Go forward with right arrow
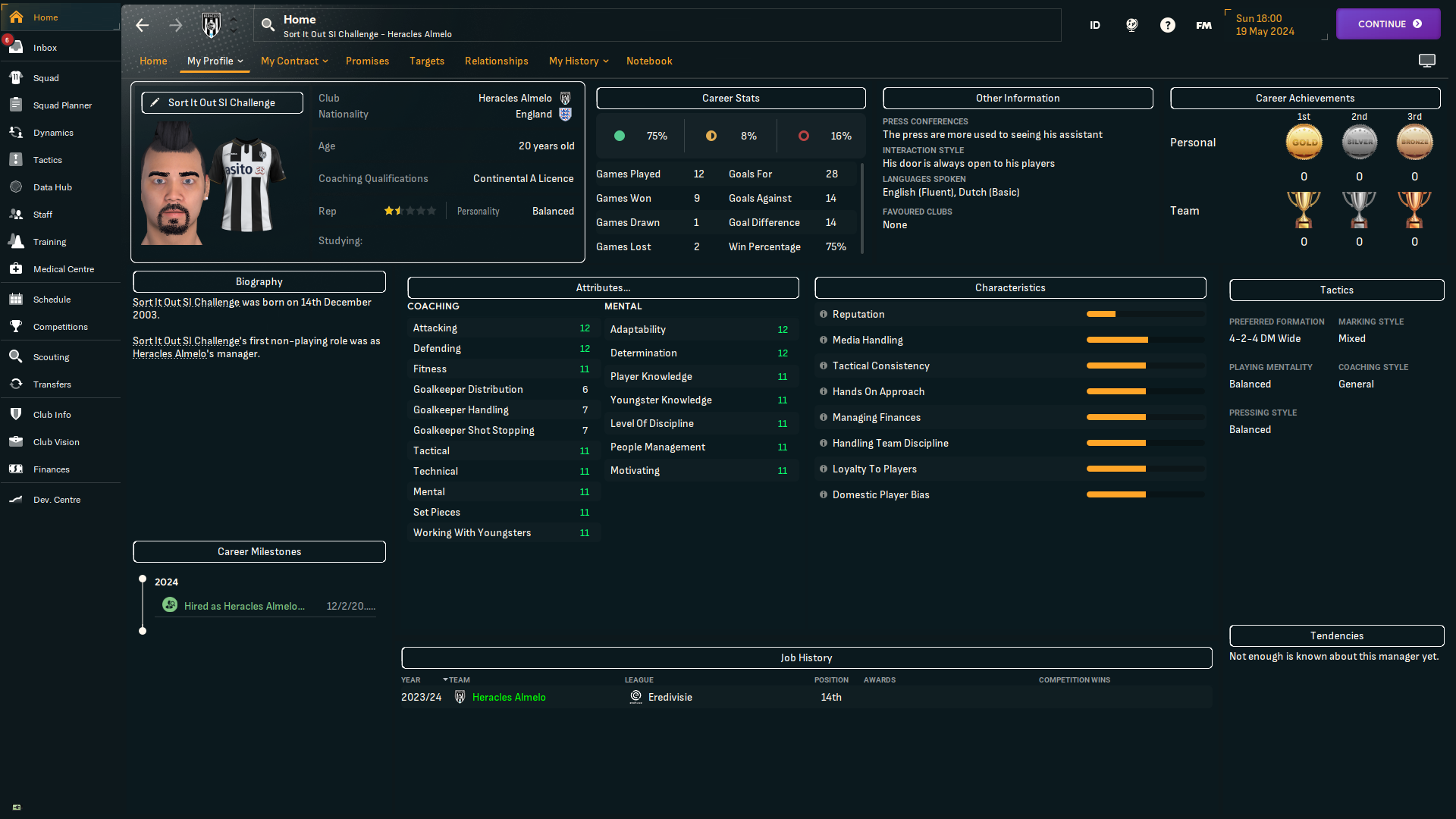Viewport: 1456px width, 819px height. pyautogui.click(x=176, y=25)
